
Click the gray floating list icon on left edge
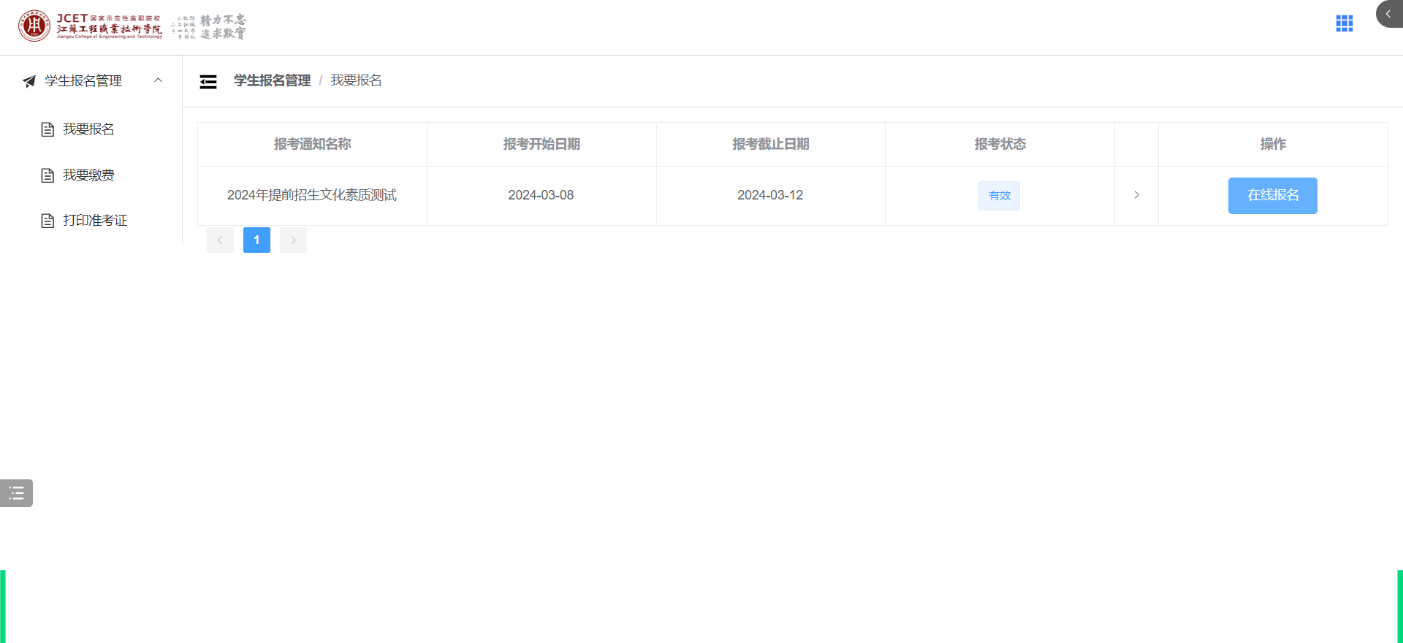click(x=16, y=493)
